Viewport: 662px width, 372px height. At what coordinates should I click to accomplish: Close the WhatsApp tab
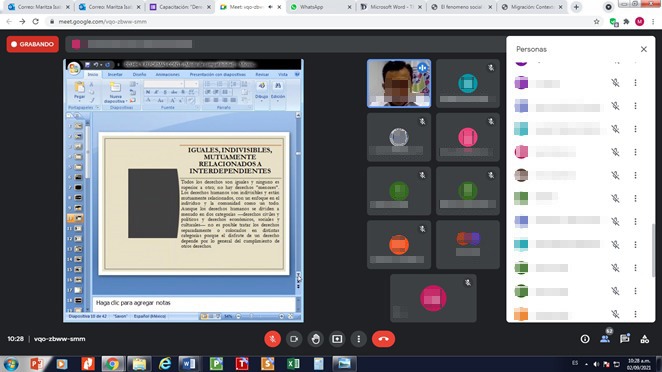click(x=349, y=7)
